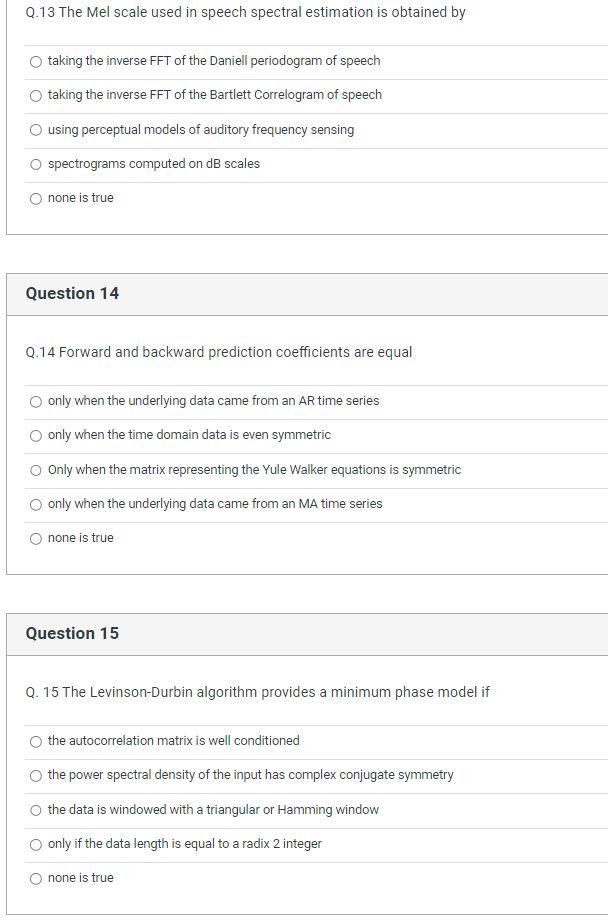Choose 'none is true' for question 14
The image size is (608, 924).
point(37,538)
